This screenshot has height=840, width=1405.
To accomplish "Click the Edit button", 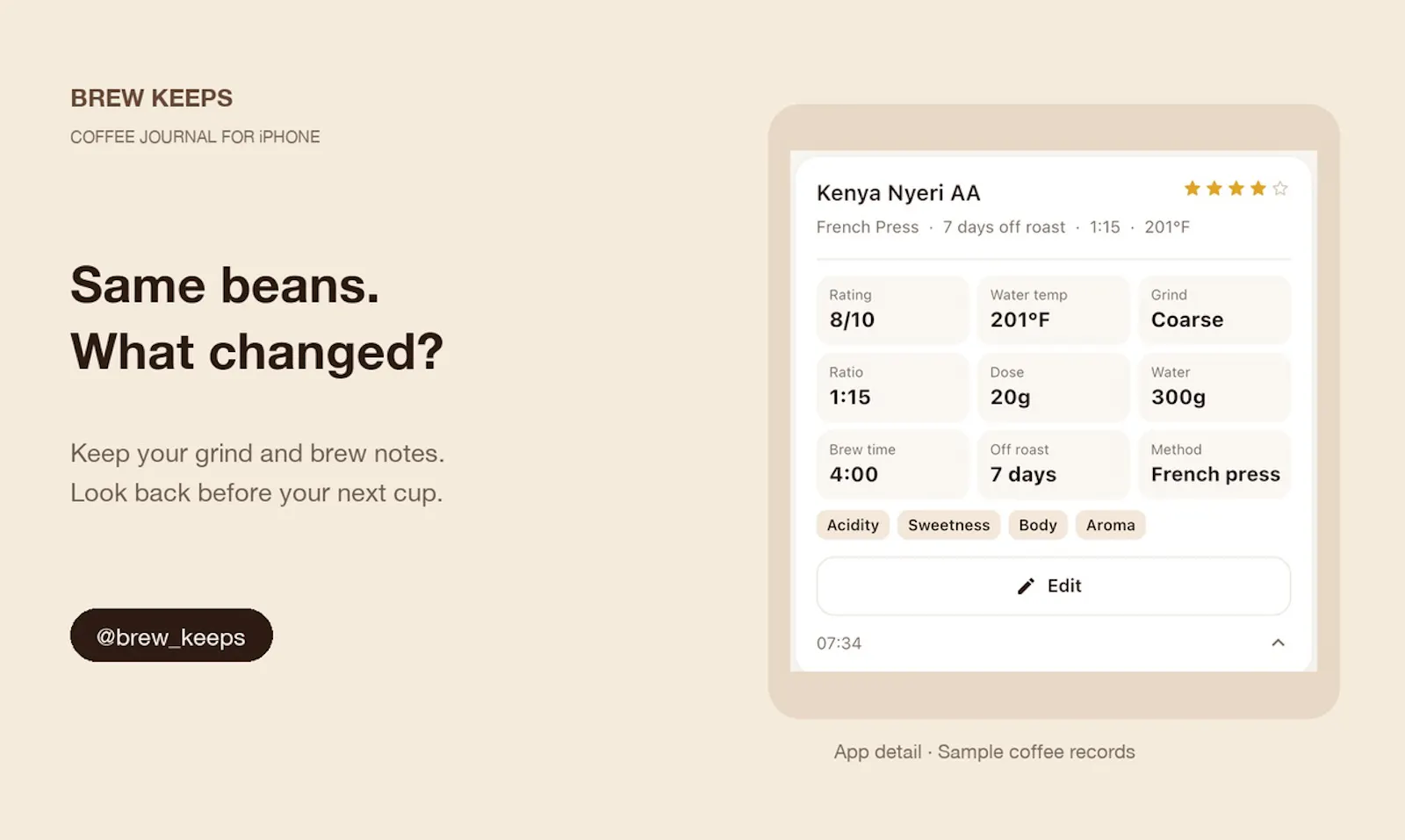I will coord(1053,586).
